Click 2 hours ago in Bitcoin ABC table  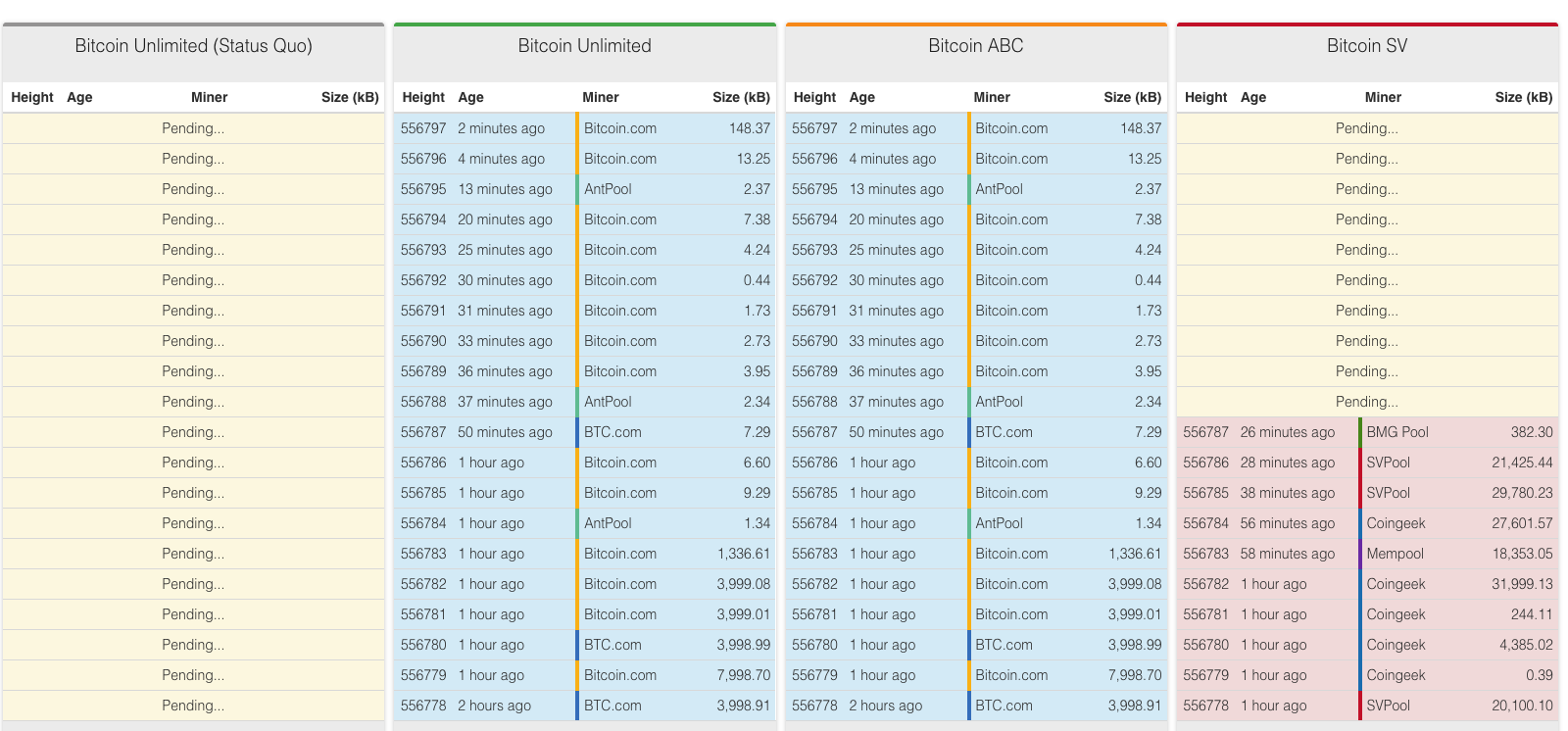point(885,706)
